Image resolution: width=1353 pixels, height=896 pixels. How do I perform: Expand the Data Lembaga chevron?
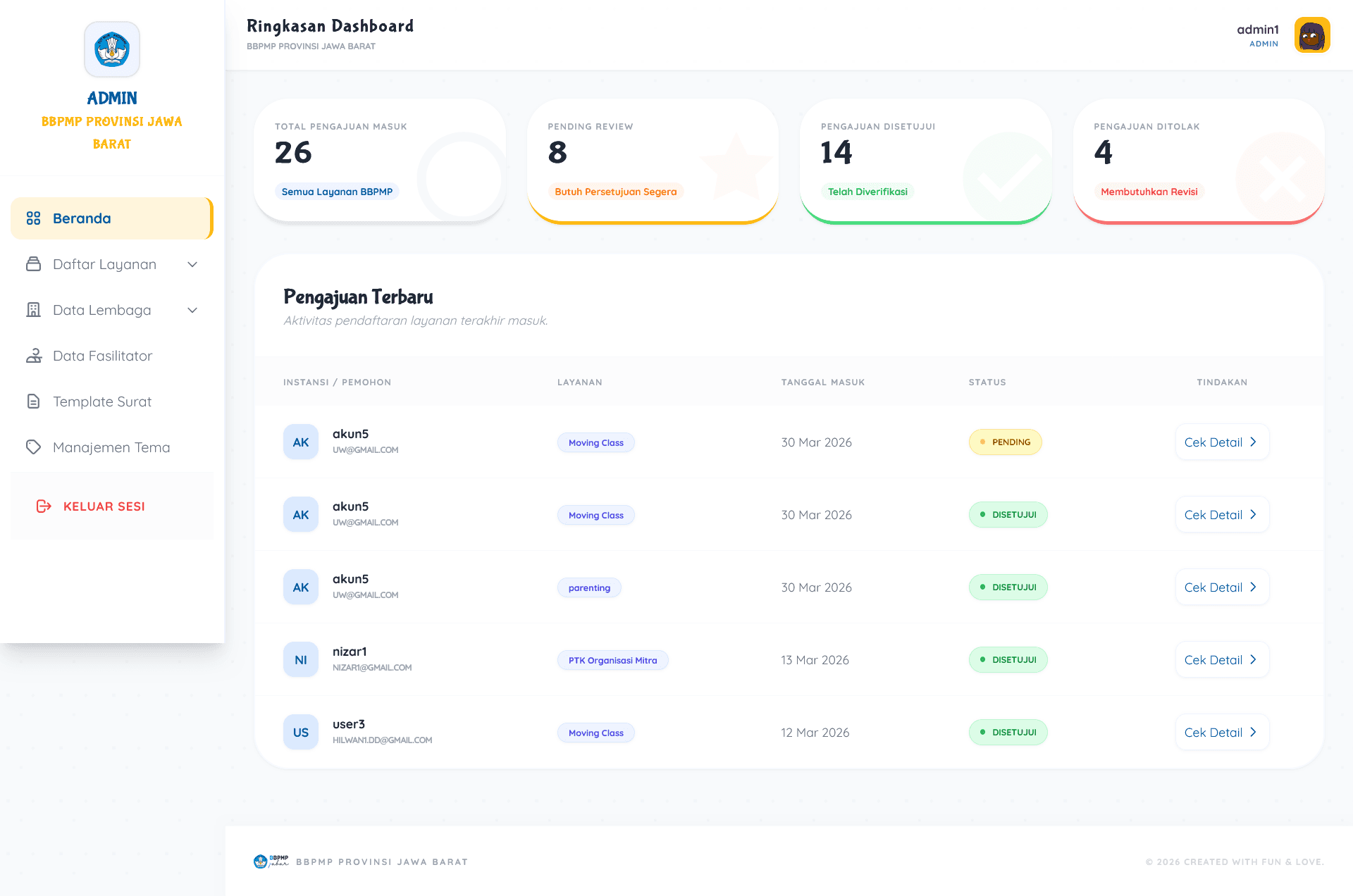(192, 310)
